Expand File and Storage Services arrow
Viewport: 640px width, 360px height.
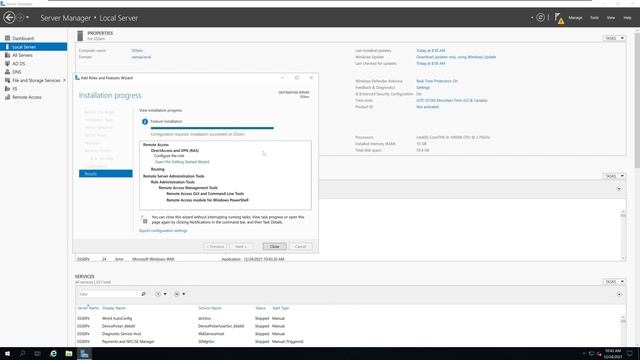64,80
